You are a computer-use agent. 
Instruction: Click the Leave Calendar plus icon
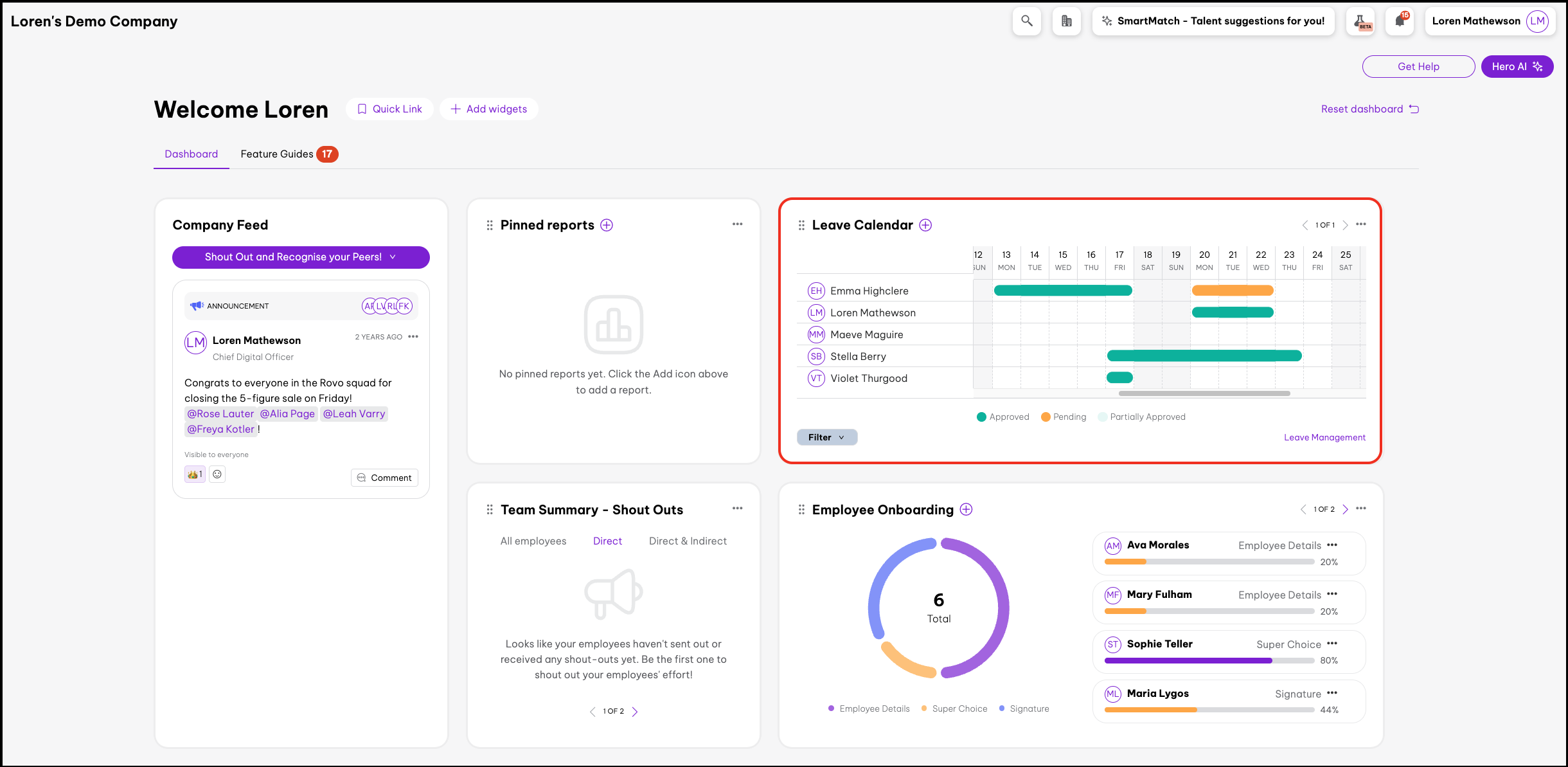[925, 225]
